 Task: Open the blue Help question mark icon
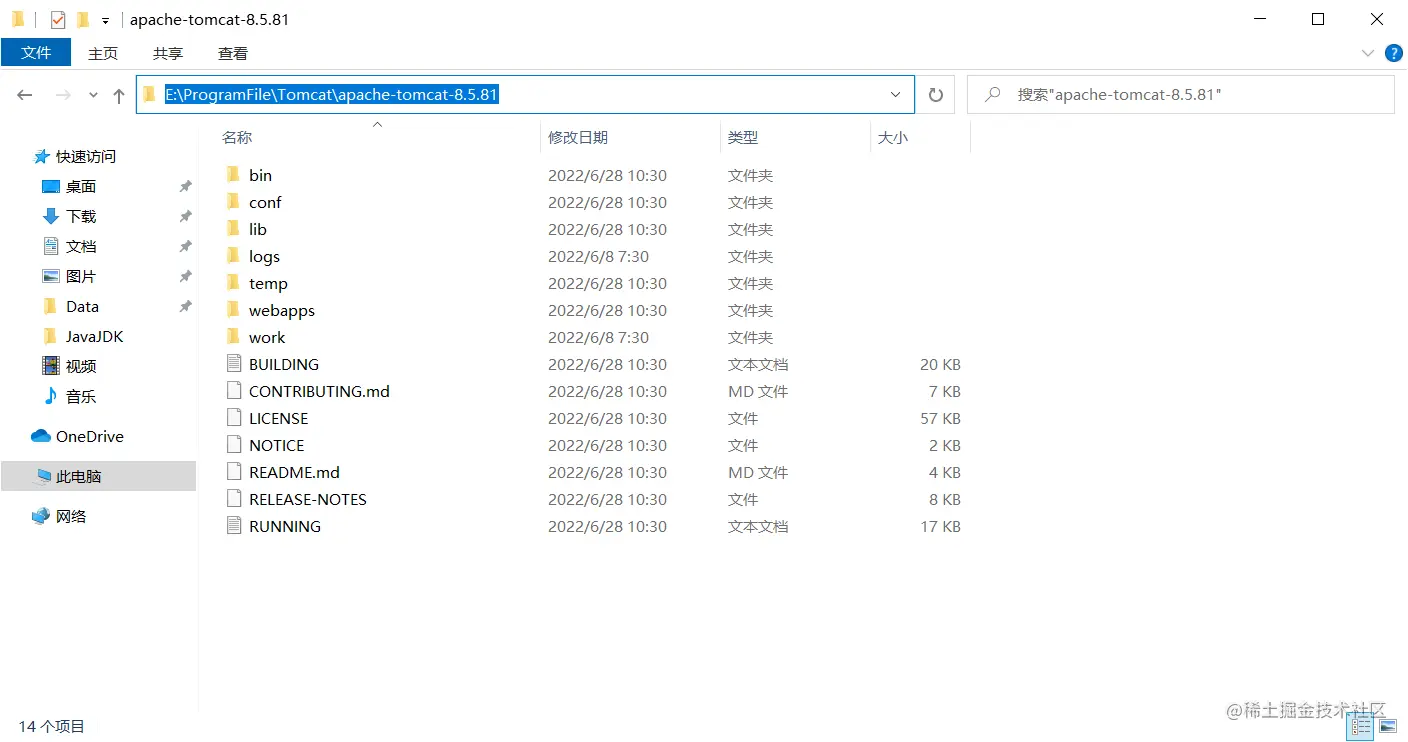1393,53
